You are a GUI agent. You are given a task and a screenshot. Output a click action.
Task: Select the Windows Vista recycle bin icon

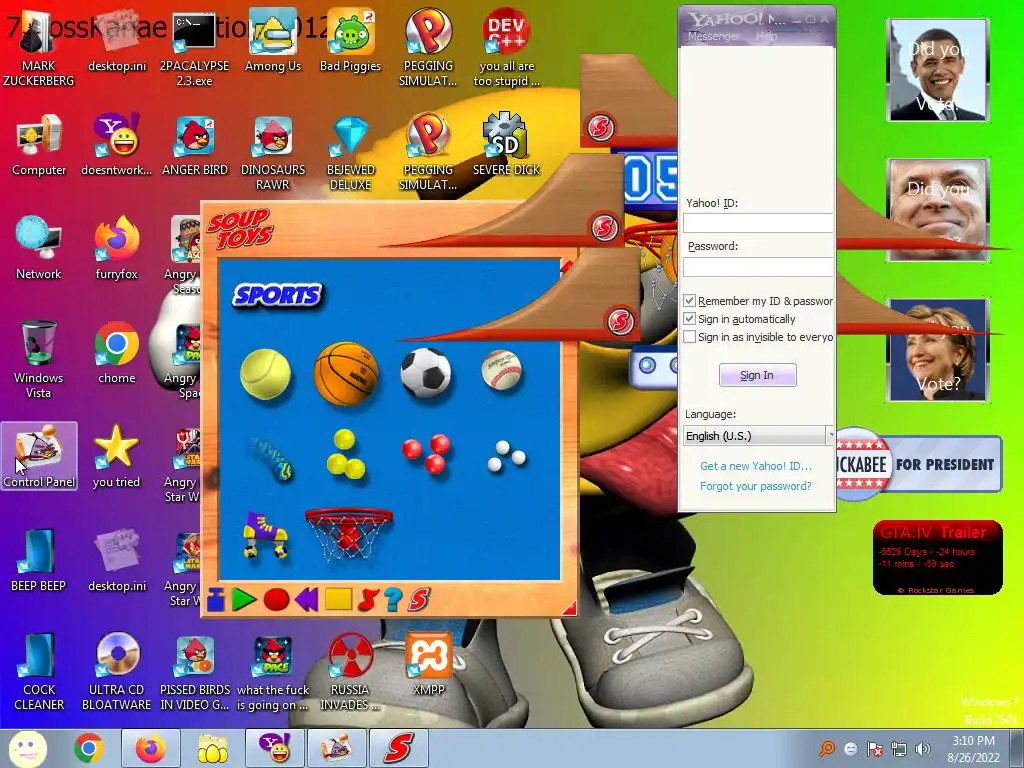pos(39,359)
